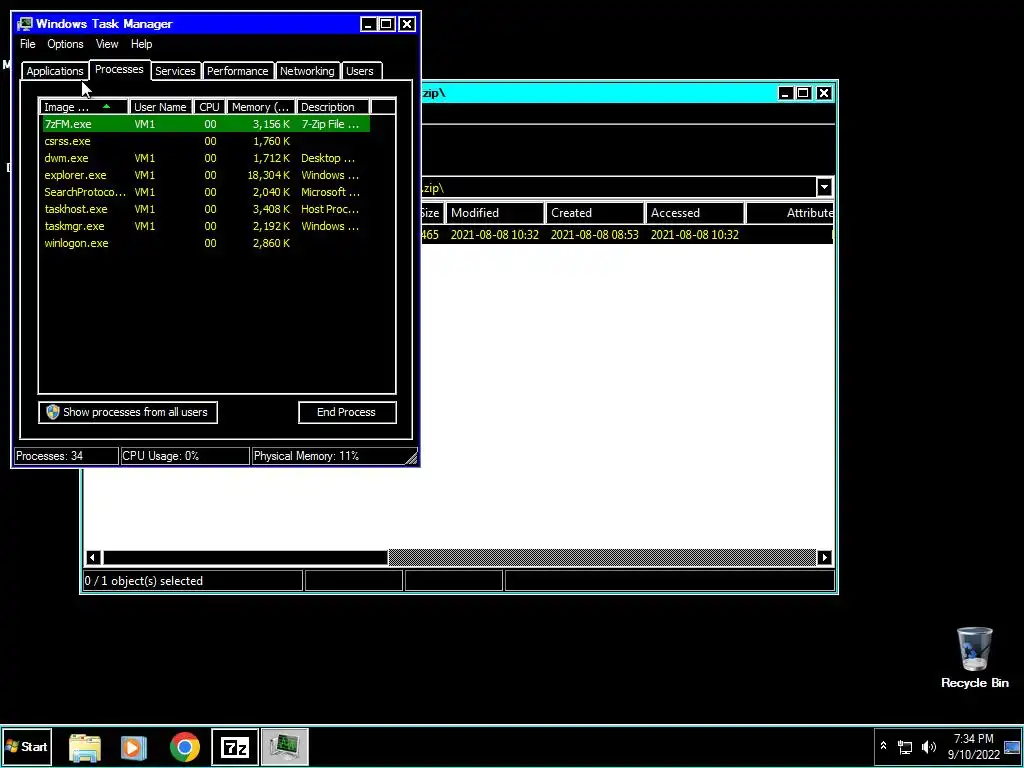Viewport: 1024px width, 768px height.
Task: Select file row modified 2021-08-08 10:32
Action: (x=627, y=234)
